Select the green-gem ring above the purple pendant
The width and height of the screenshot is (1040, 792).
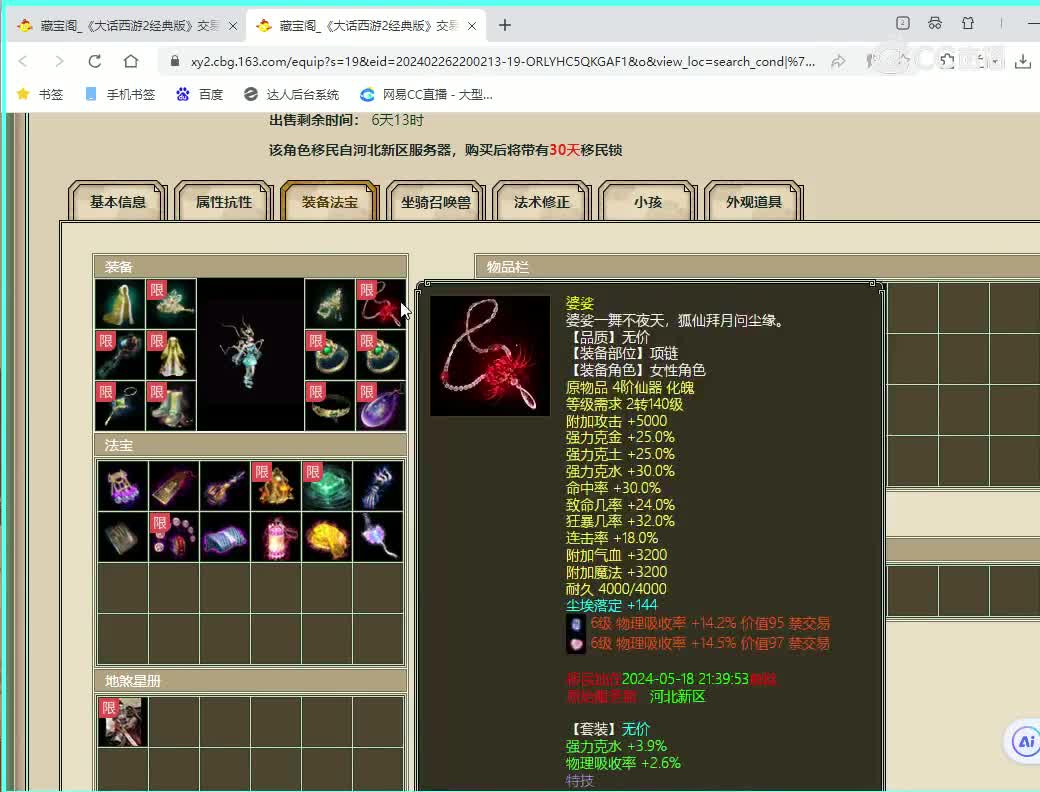tap(381, 355)
